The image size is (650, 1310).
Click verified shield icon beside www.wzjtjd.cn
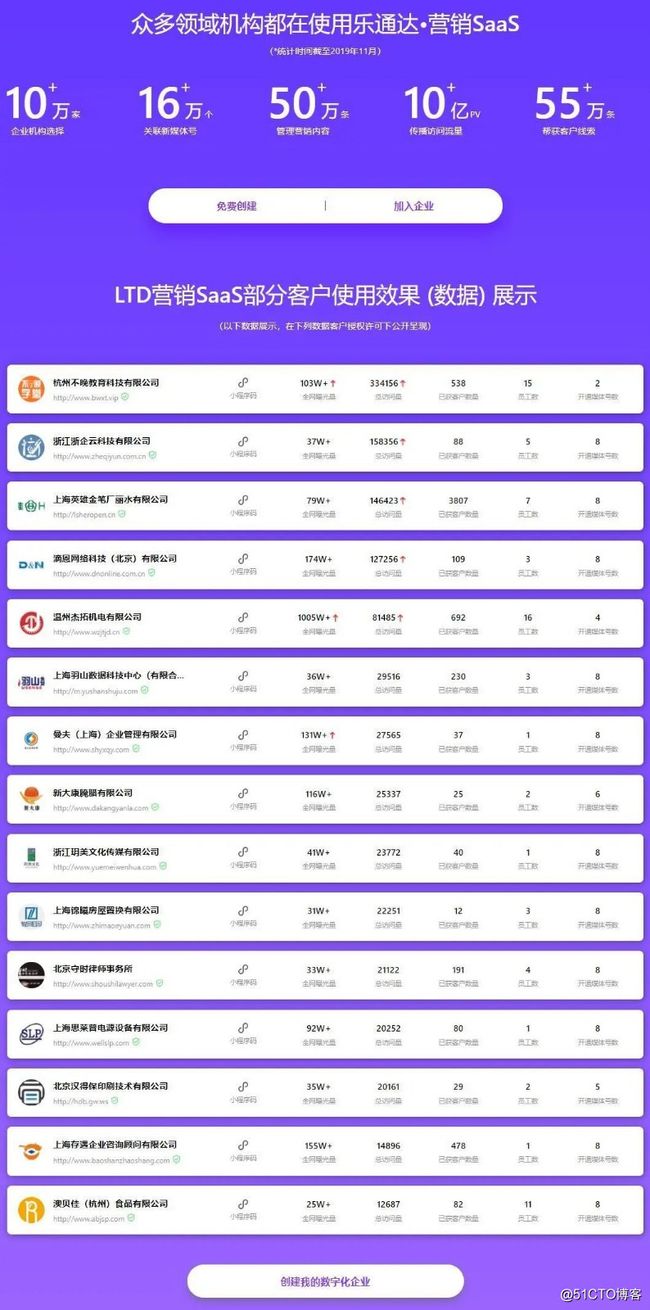[126, 631]
